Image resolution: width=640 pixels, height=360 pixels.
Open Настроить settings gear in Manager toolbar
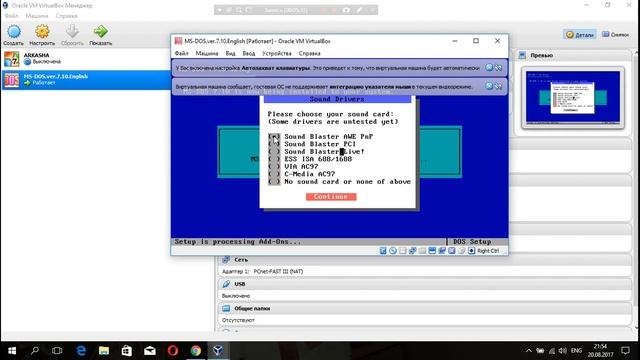click(42, 35)
